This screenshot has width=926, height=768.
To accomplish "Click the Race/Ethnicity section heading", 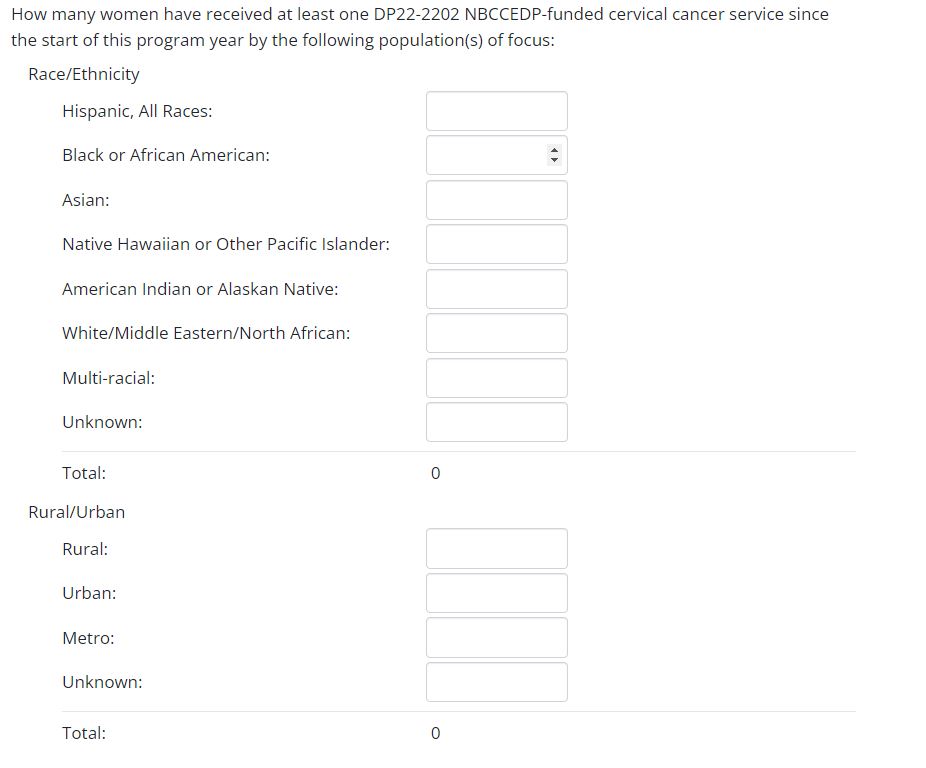I will [x=84, y=74].
